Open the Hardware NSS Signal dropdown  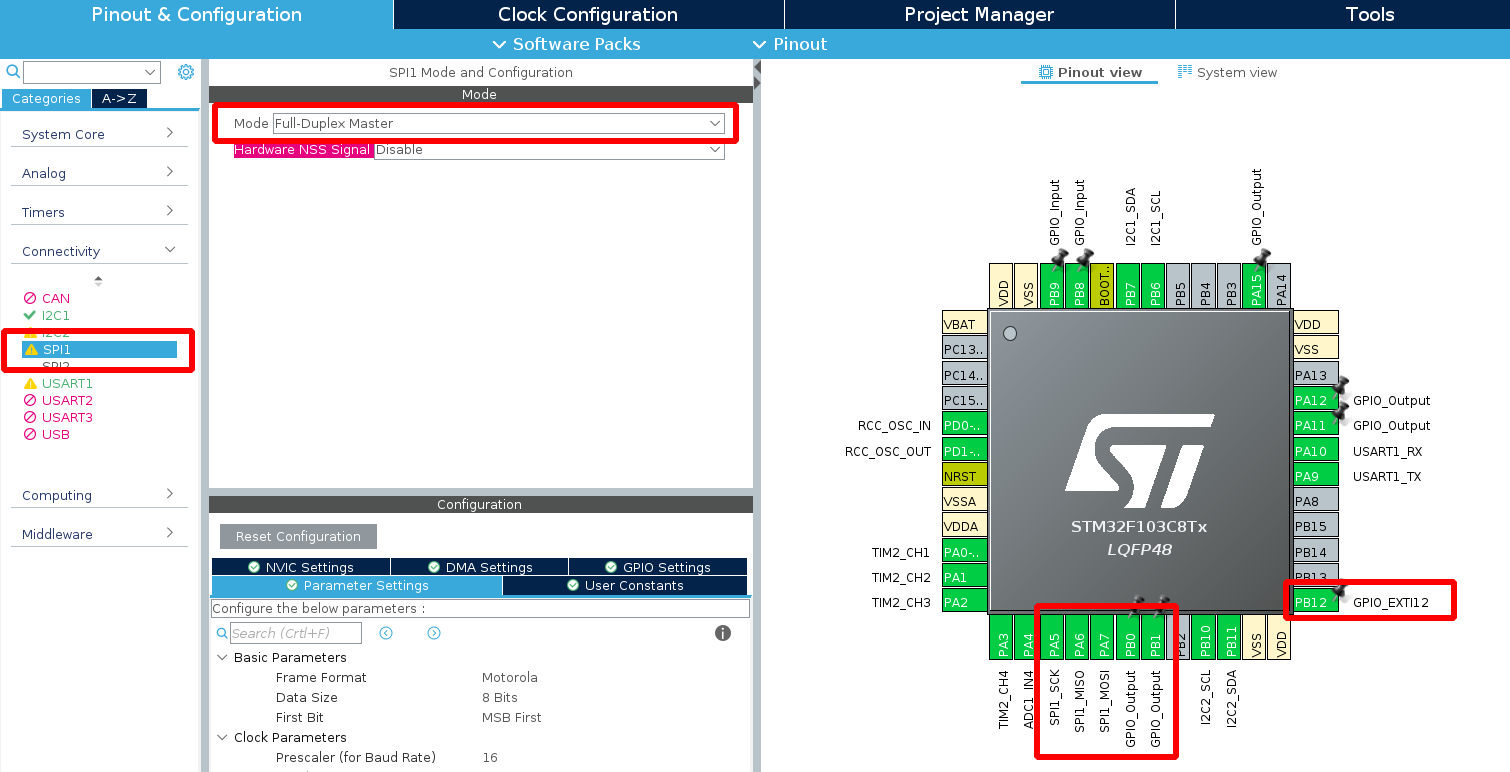click(549, 150)
